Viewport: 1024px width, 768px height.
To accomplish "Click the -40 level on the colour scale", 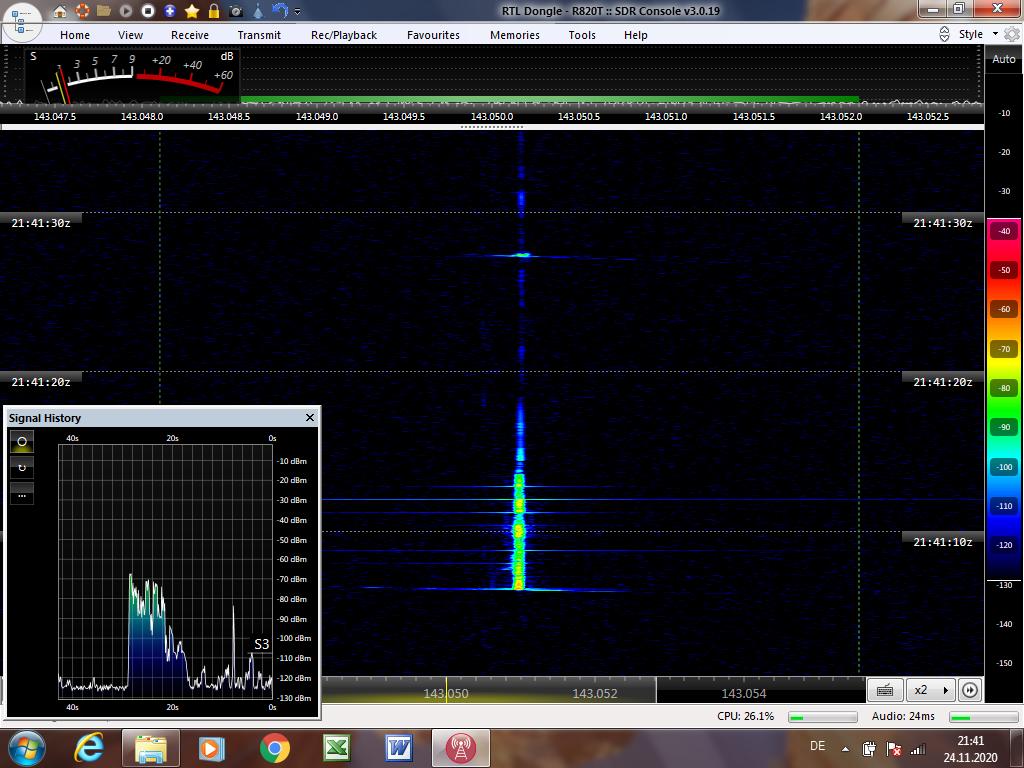I will coord(1004,231).
